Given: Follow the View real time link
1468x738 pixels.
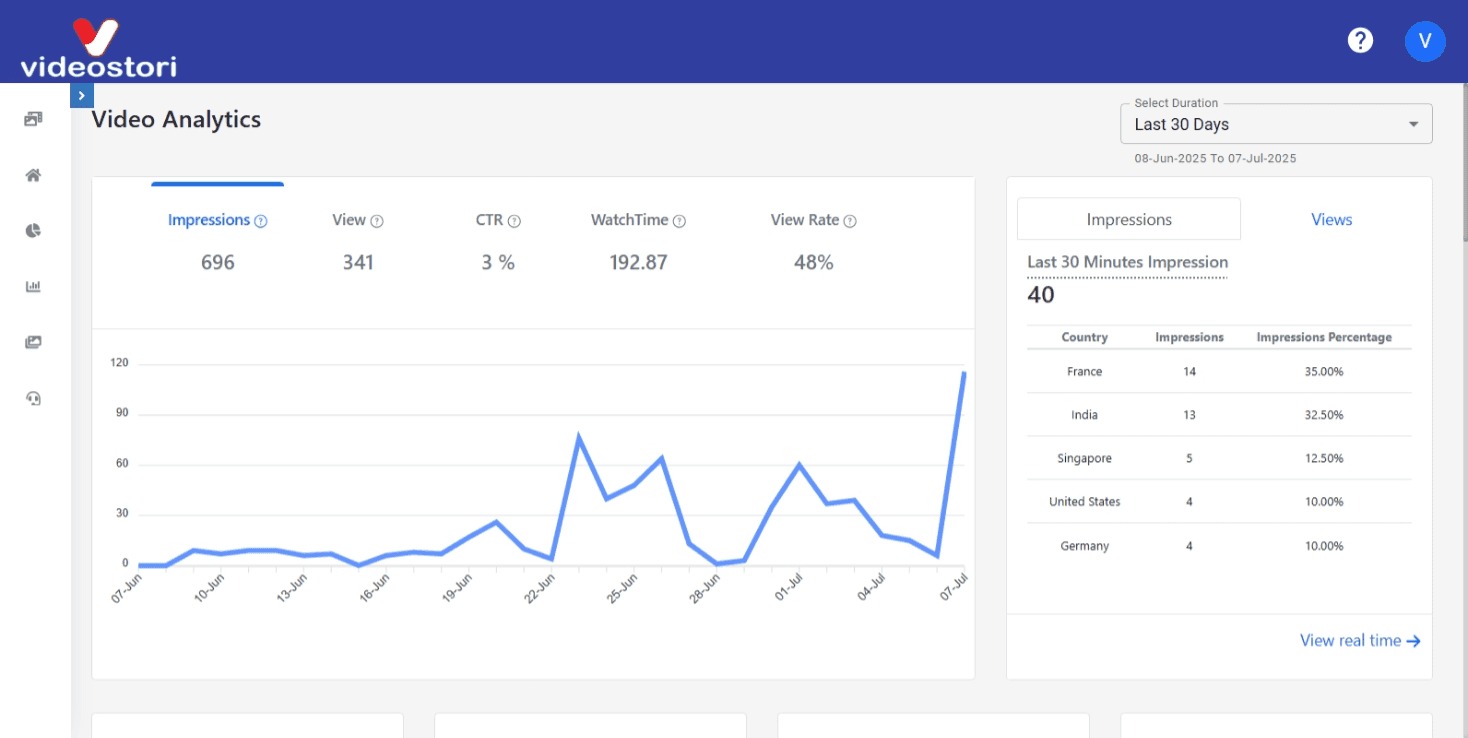Looking at the screenshot, I should [1359, 640].
